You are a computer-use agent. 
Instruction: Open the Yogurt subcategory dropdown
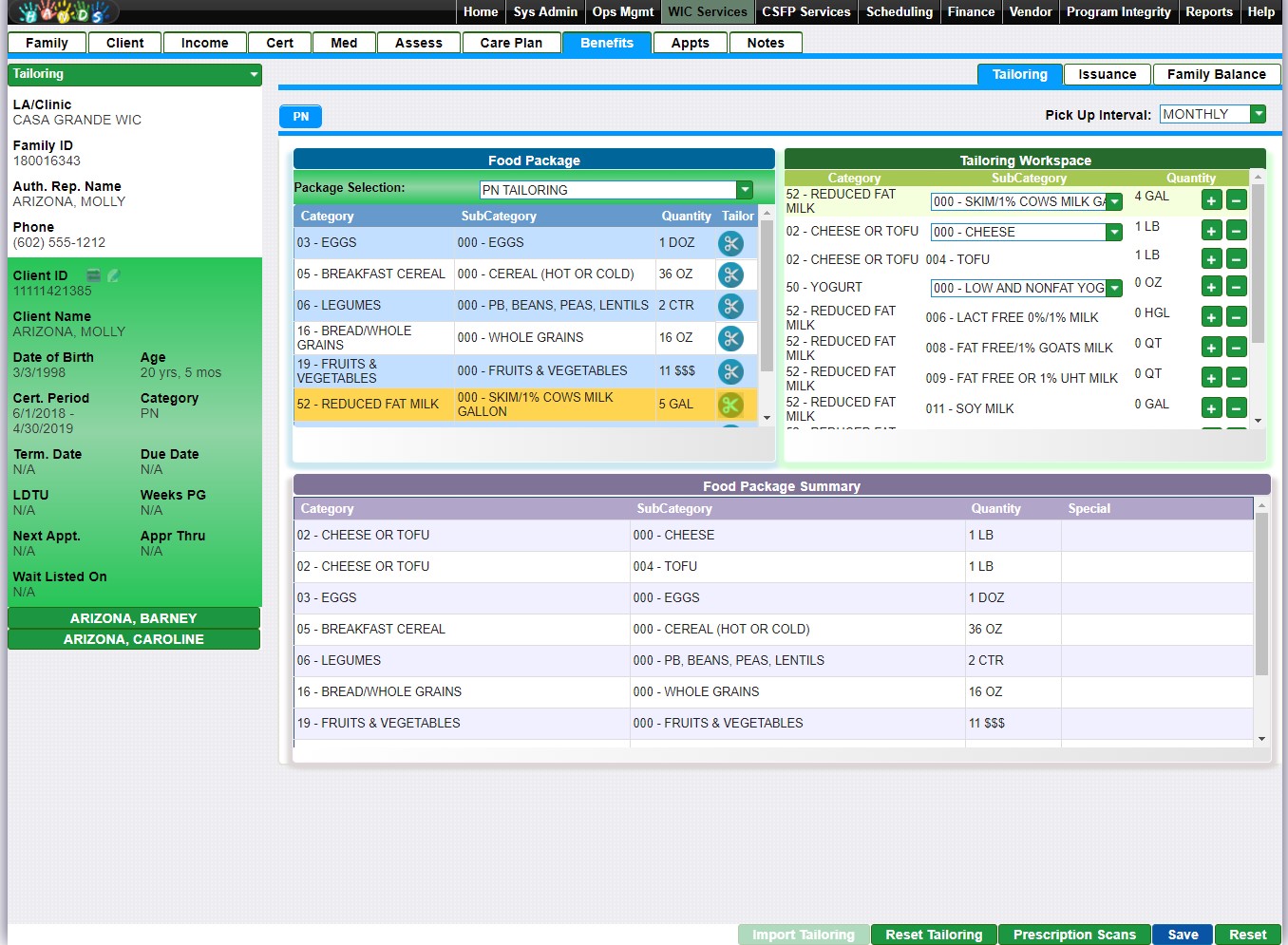pyautogui.click(x=1114, y=288)
